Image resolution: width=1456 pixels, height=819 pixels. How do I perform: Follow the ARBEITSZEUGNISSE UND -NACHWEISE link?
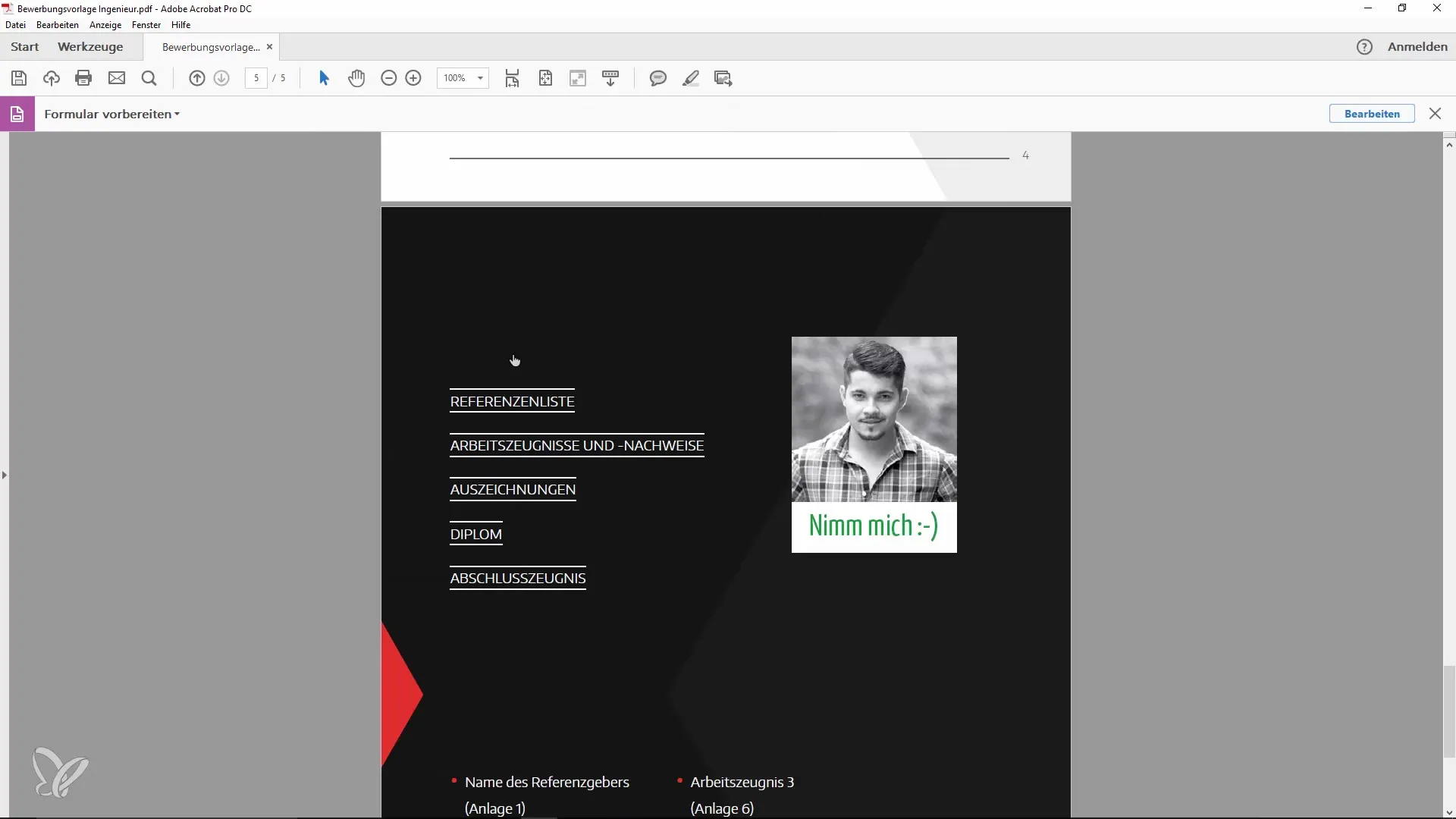coord(577,446)
